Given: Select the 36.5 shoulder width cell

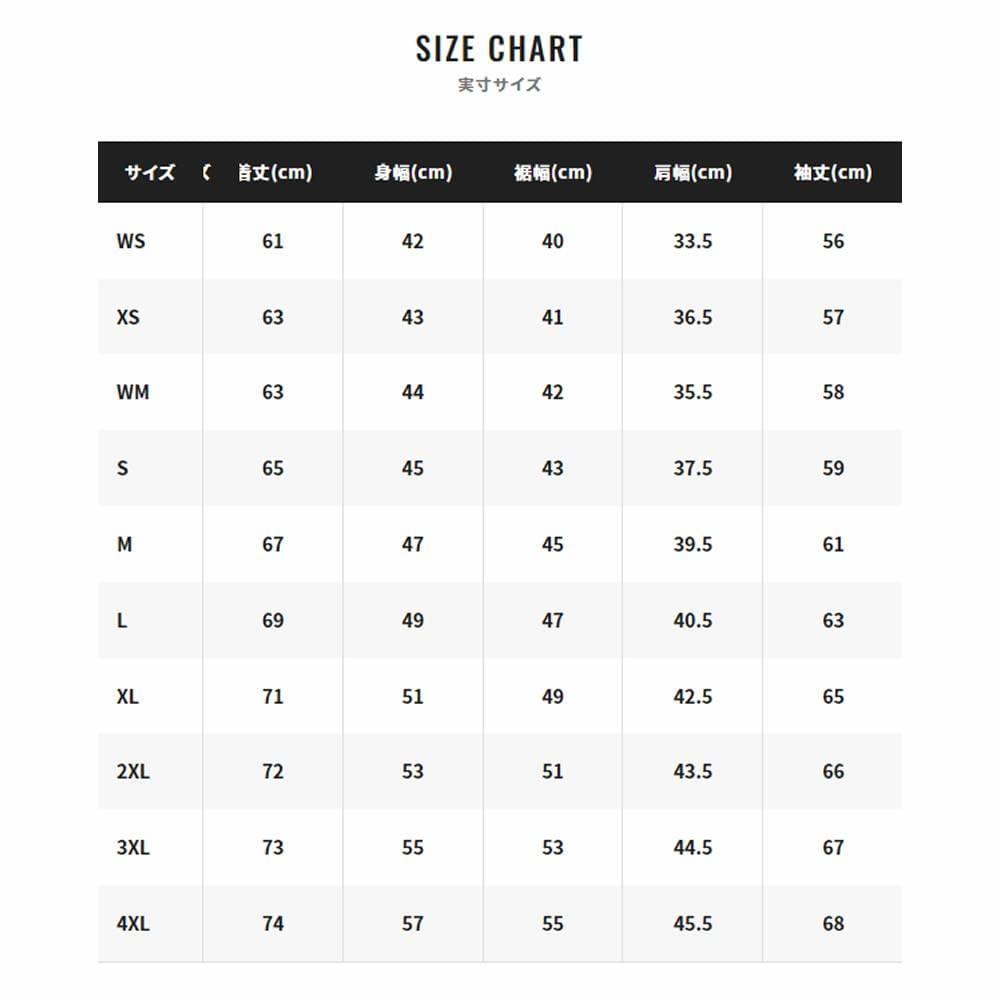Looking at the screenshot, I should [693, 317].
